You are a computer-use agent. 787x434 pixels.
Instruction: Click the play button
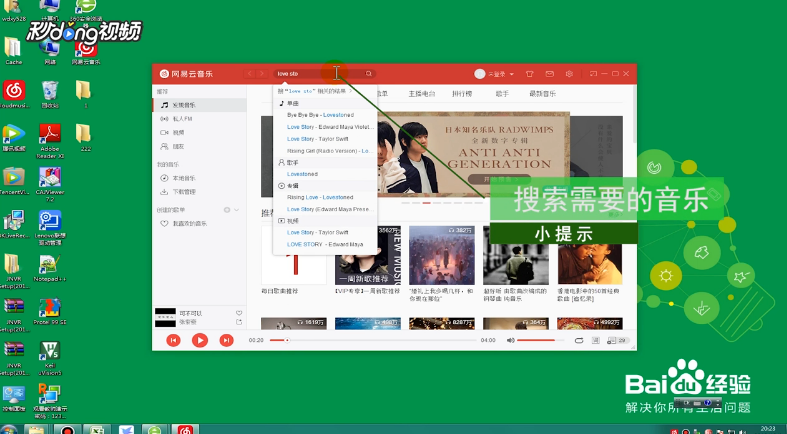coord(200,340)
